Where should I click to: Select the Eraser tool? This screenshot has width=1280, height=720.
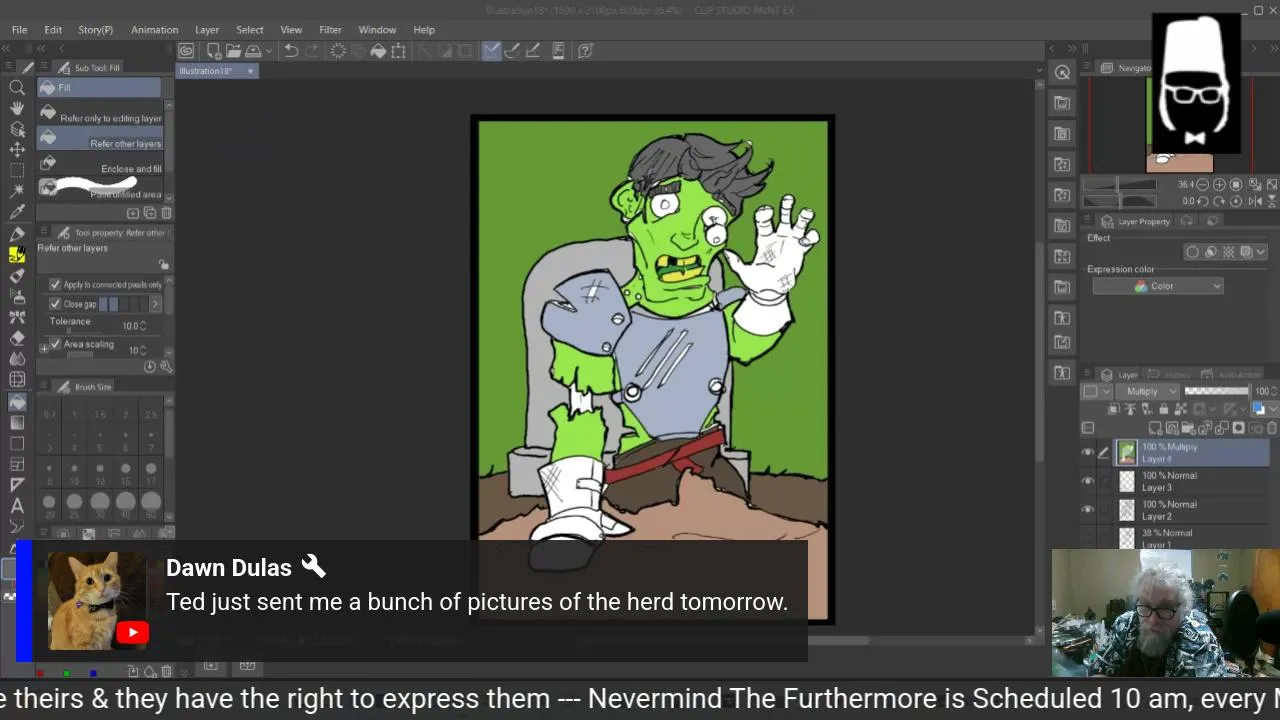click(17, 338)
